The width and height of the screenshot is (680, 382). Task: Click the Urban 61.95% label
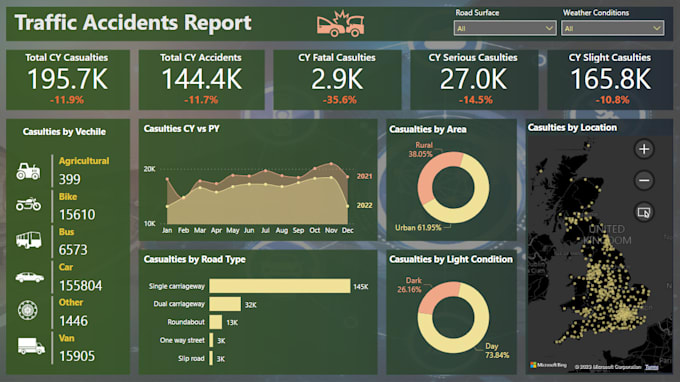coord(418,227)
